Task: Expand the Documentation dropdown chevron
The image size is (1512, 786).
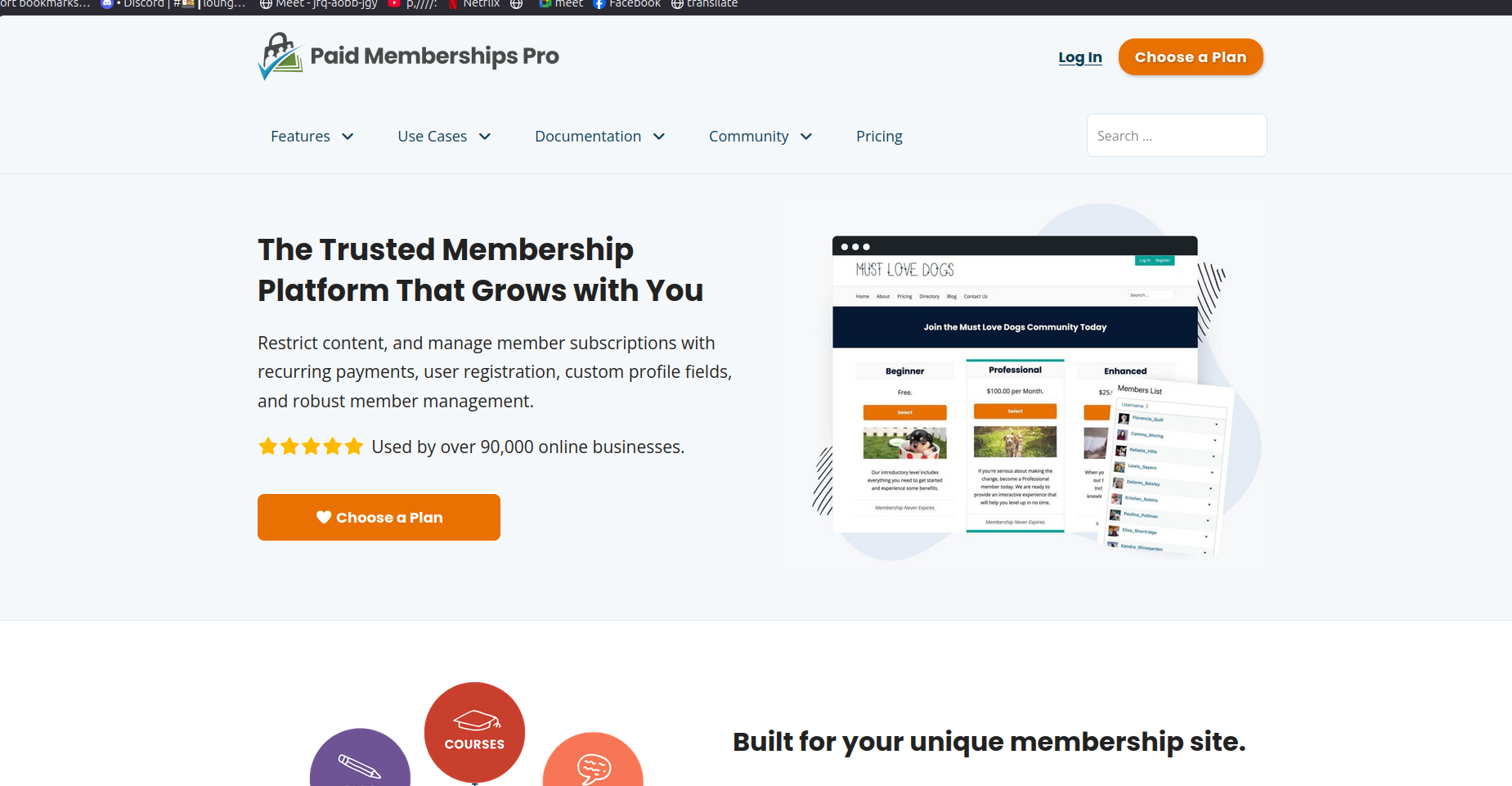Action: click(x=659, y=137)
